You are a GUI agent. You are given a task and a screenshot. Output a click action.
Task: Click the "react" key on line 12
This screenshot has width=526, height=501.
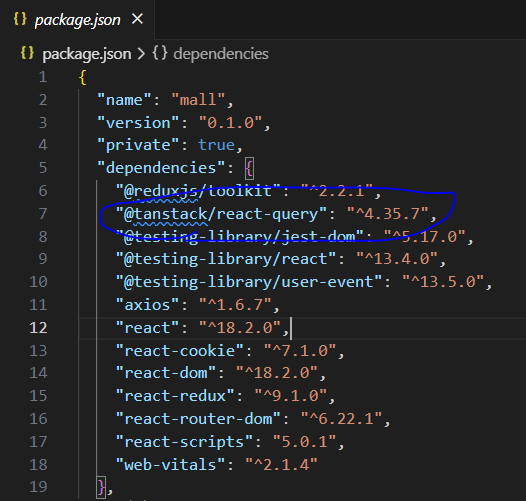click(x=147, y=328)
